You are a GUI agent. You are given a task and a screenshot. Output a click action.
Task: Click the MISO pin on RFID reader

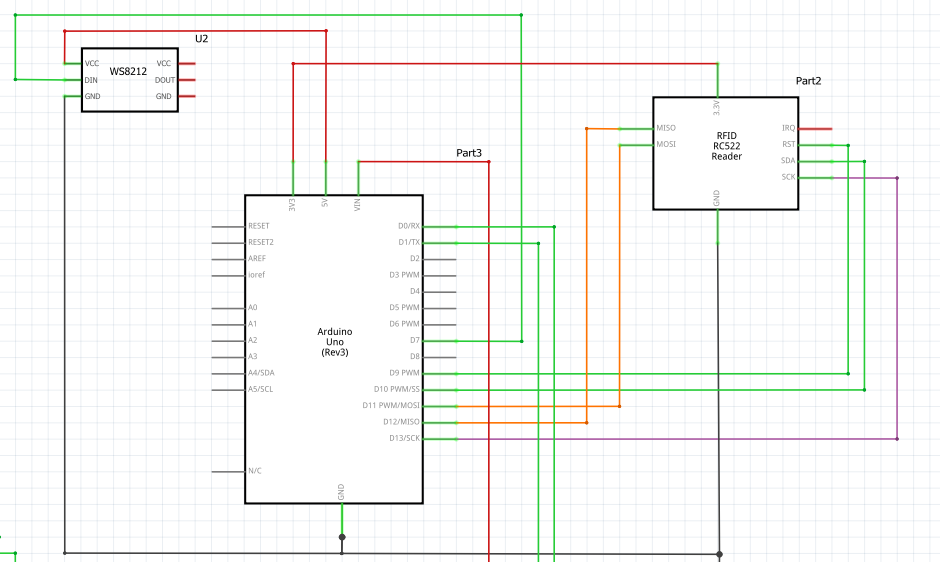point(665,128)
